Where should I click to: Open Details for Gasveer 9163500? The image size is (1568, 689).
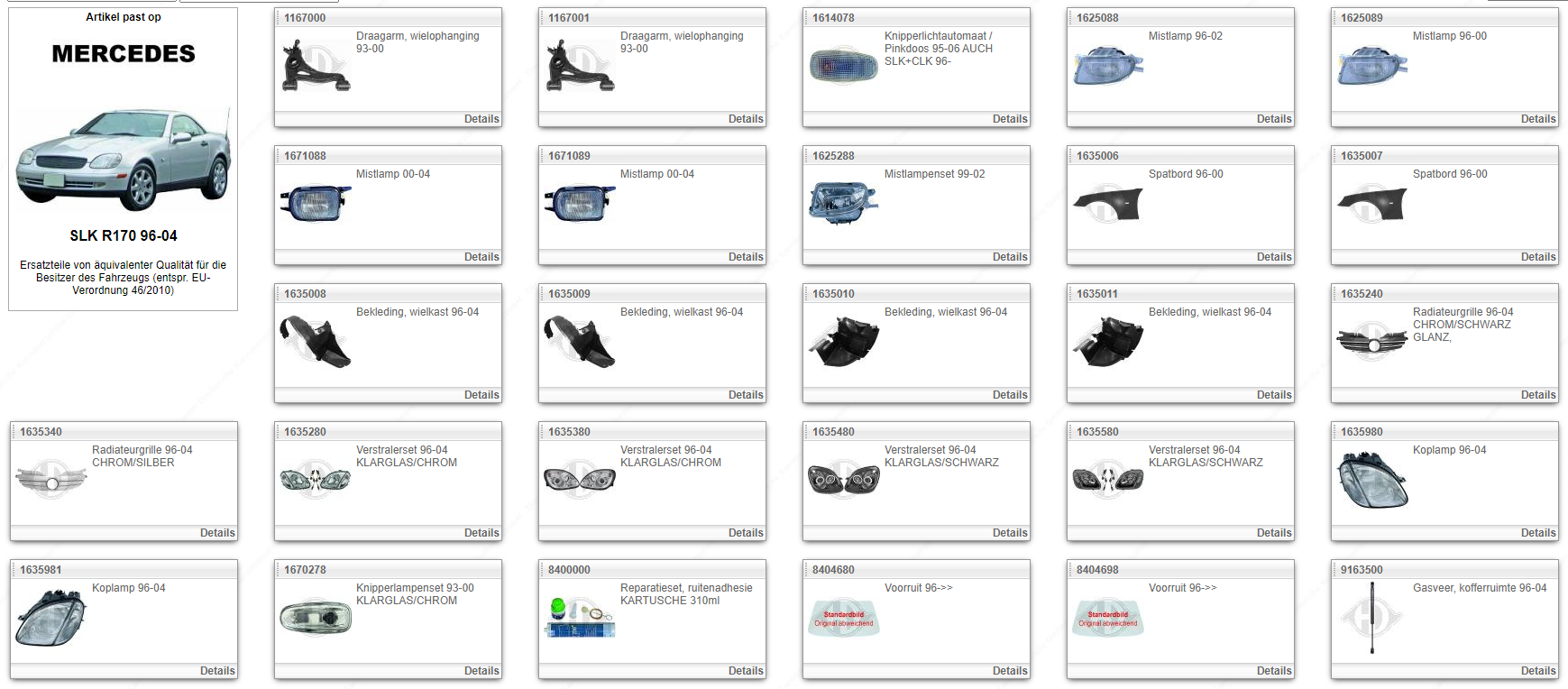[1537, 671]
